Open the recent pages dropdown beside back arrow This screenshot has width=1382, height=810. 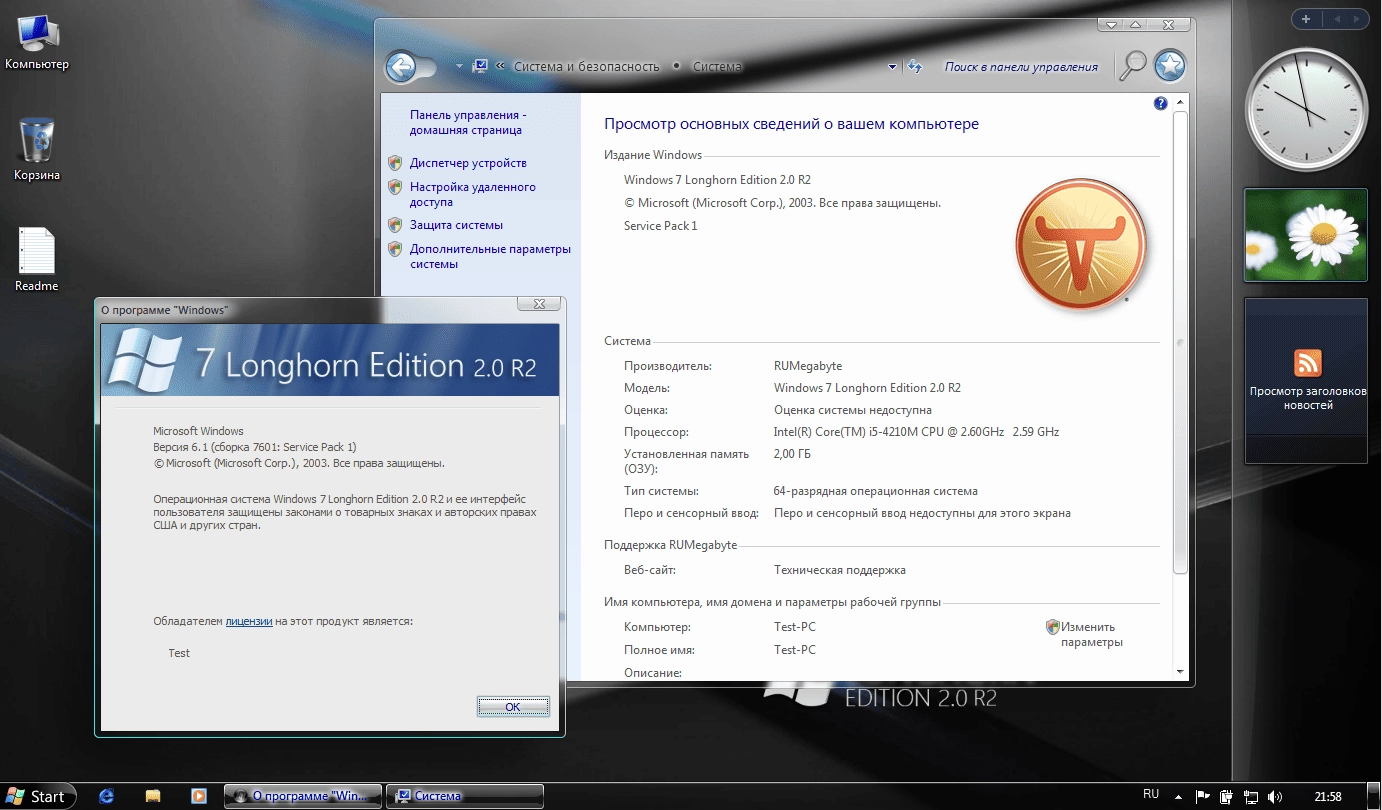click(459, 67)
